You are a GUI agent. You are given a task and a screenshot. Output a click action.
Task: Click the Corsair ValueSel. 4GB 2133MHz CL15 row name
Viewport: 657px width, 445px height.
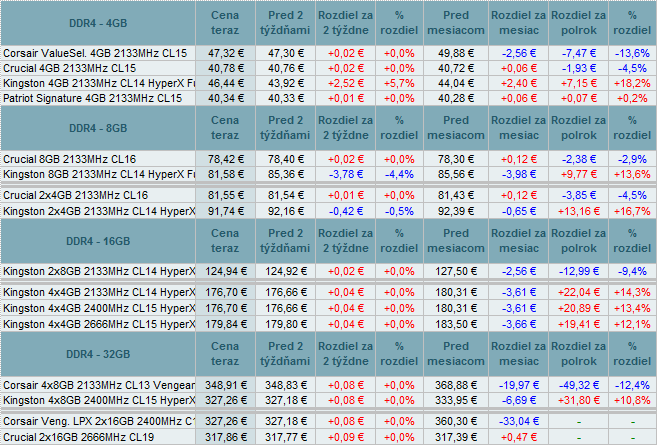click(95, 53)
